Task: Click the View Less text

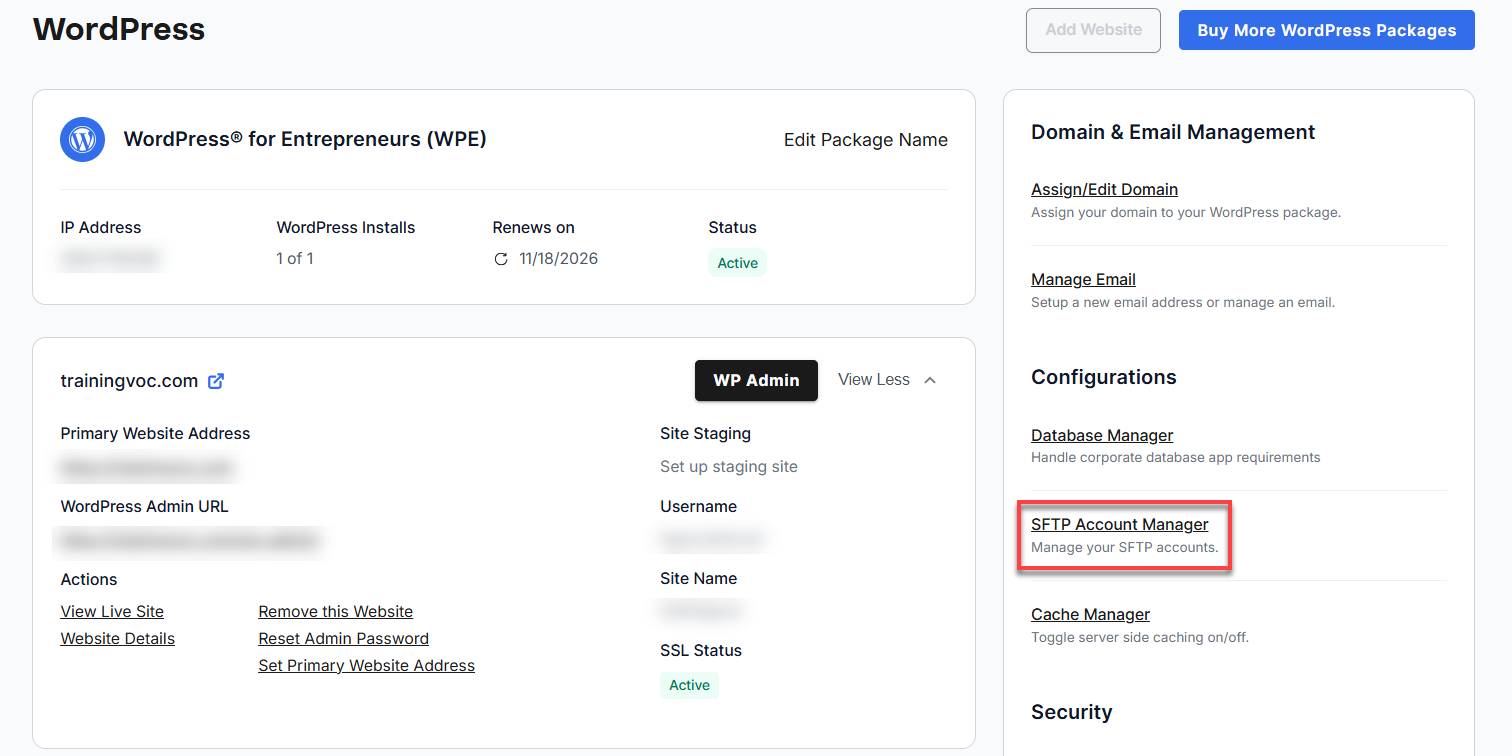Action: coord(874,380)
